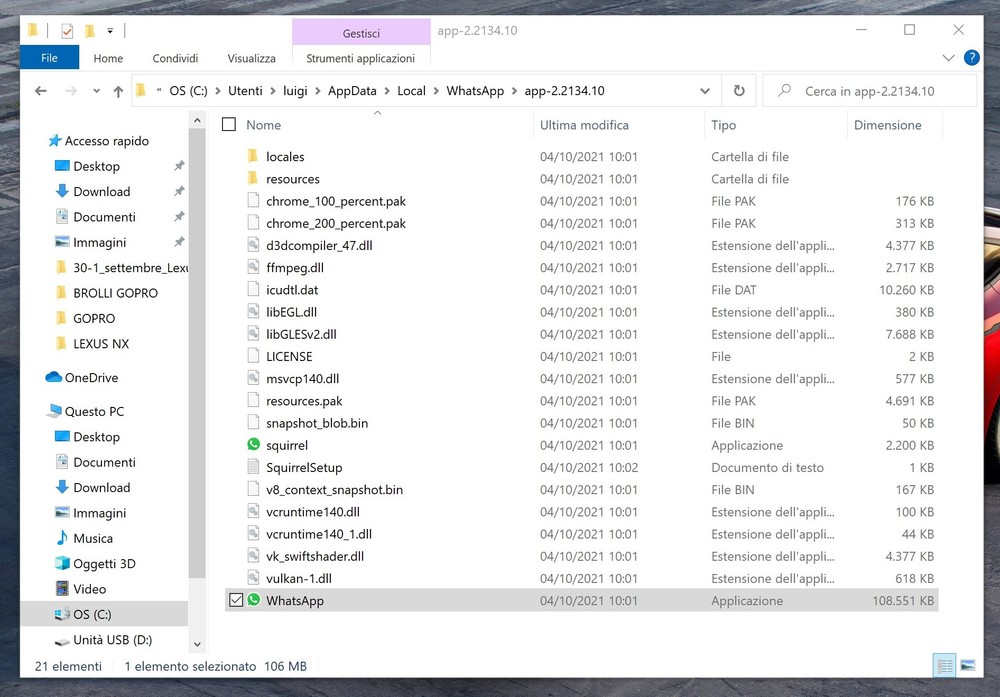Open the recent locations dropdown arrow

click(x=96, y=91)
